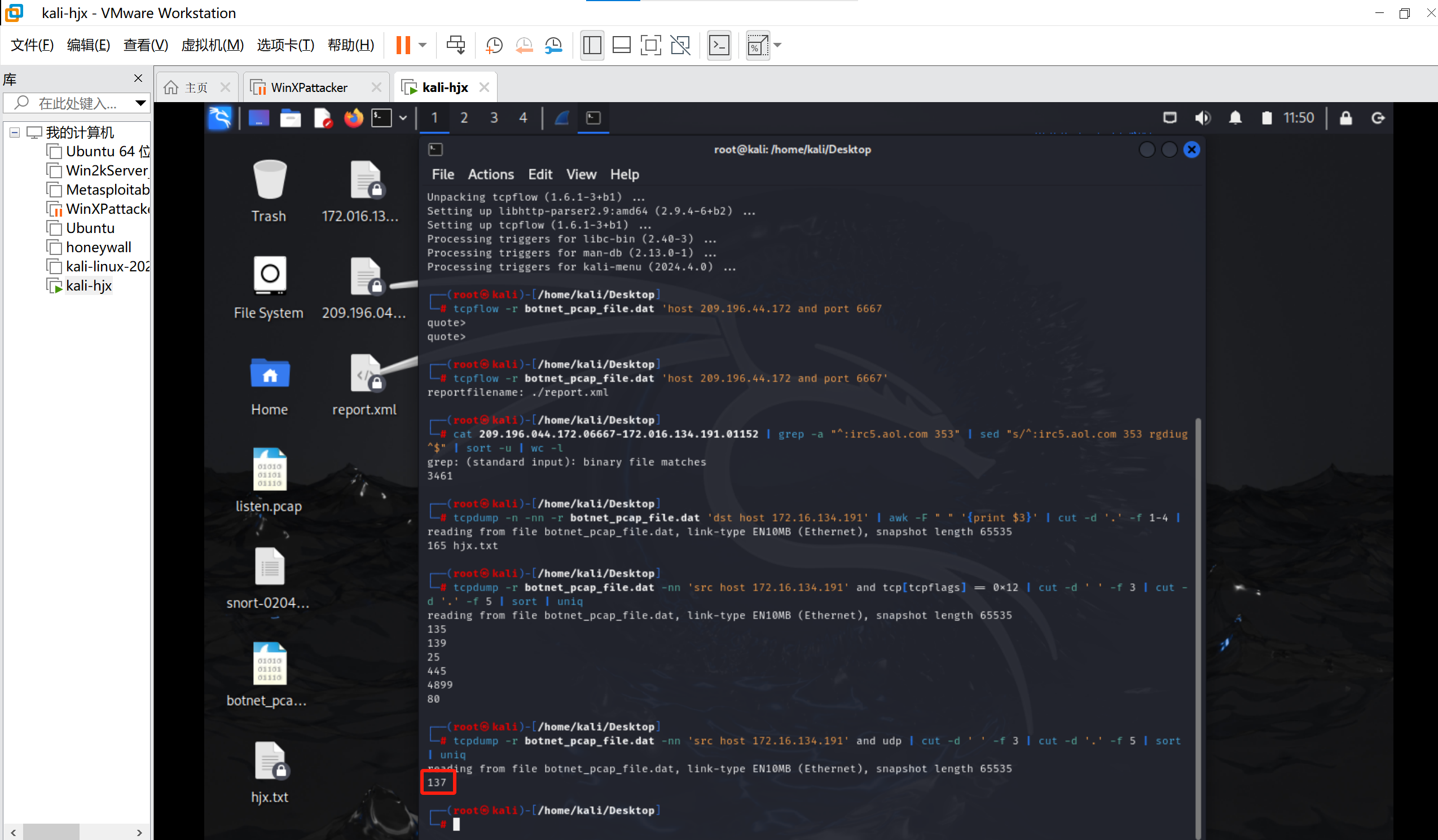This screenshot has height=840, width=1438.
Task: Enter full screen mode icon
Action: [650, 45]
